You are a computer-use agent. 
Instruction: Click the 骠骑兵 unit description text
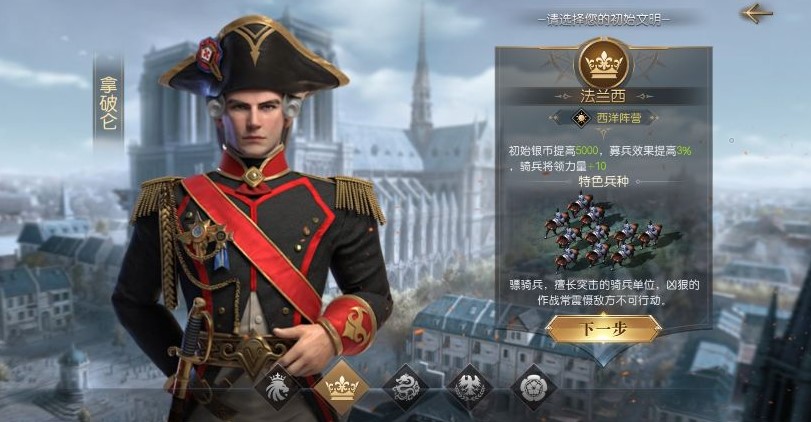(604, 292)
